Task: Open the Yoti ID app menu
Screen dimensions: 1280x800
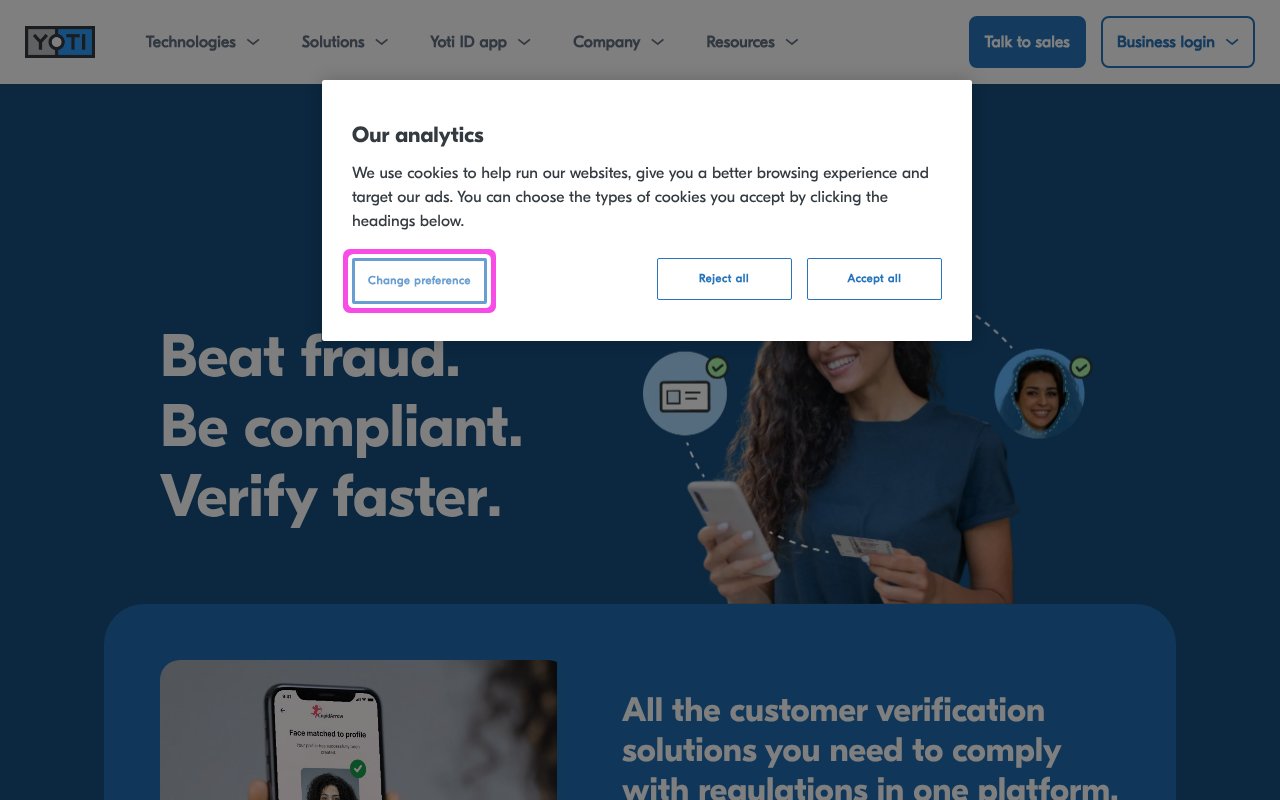Action: [480, 42]
